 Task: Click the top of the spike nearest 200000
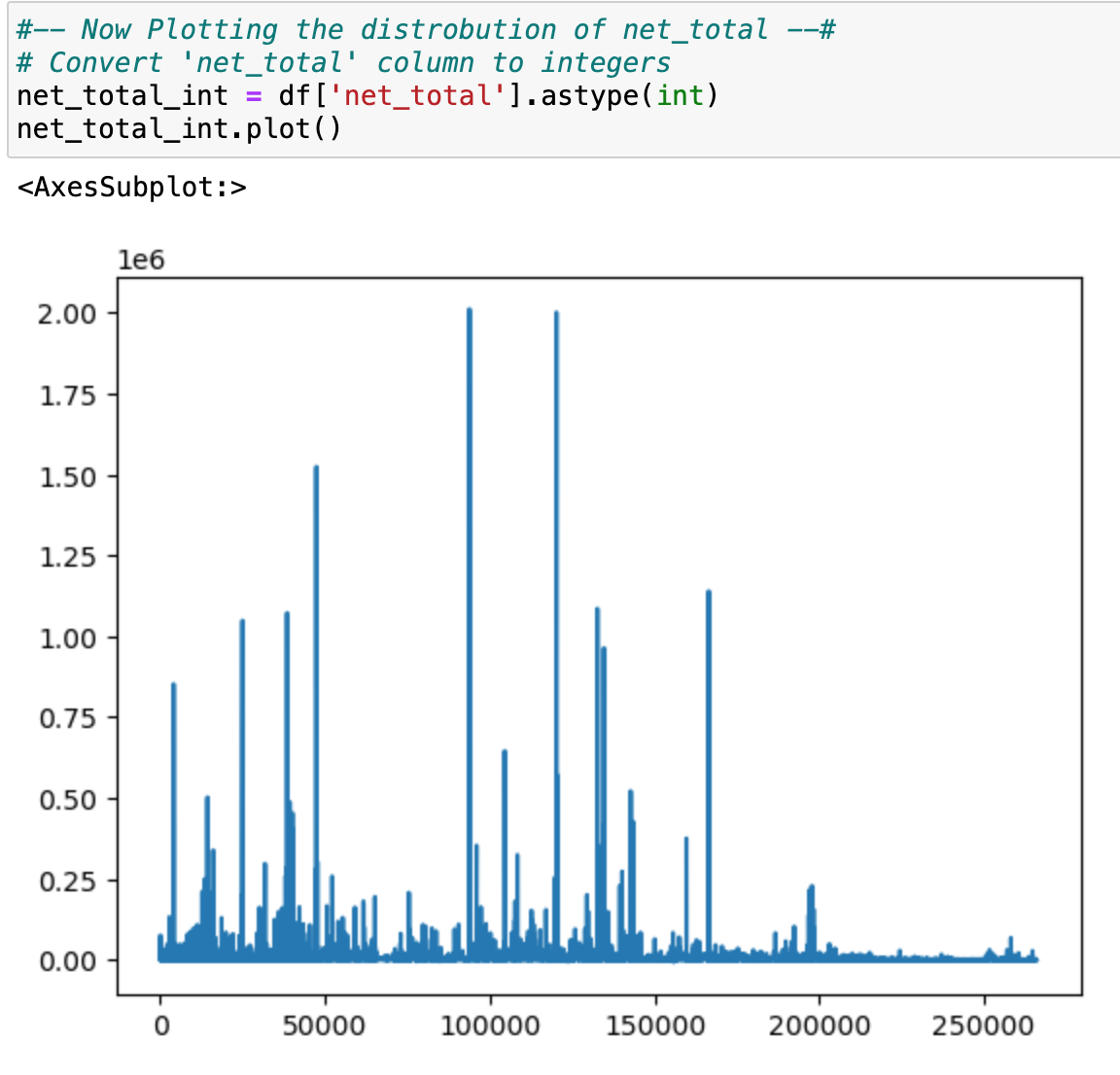click(811, 888)
